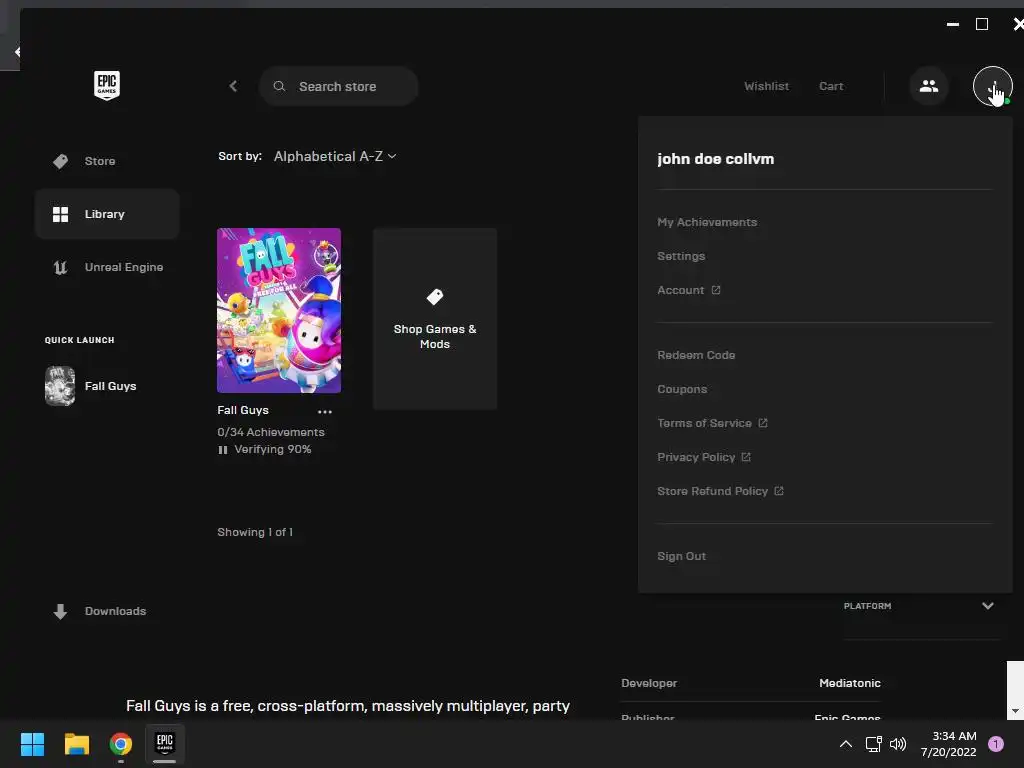
Task: Click Epic Games Launcher taskbar icon
Action: pos(165,743)
